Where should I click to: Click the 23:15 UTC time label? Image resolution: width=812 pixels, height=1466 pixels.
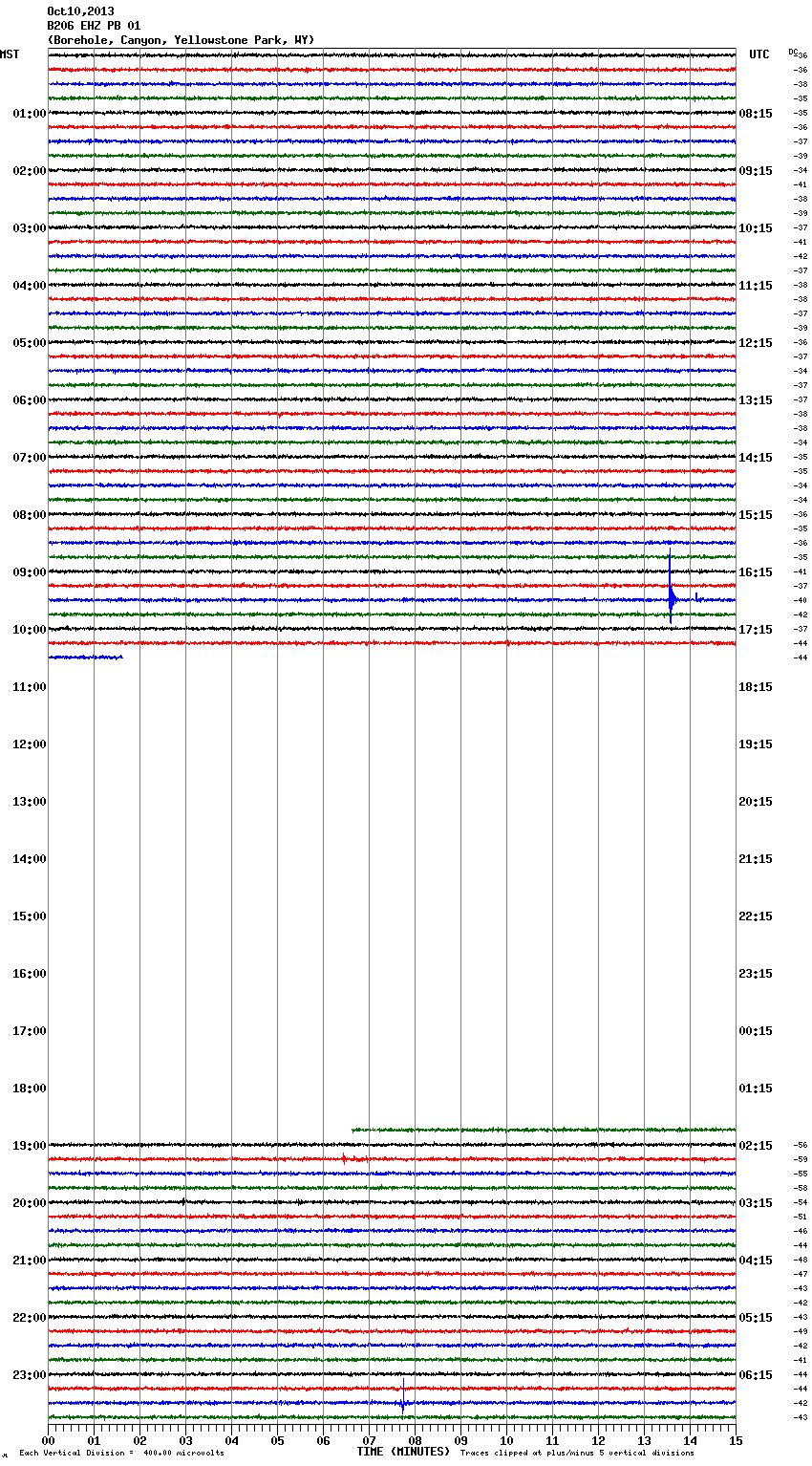(756, 974)
